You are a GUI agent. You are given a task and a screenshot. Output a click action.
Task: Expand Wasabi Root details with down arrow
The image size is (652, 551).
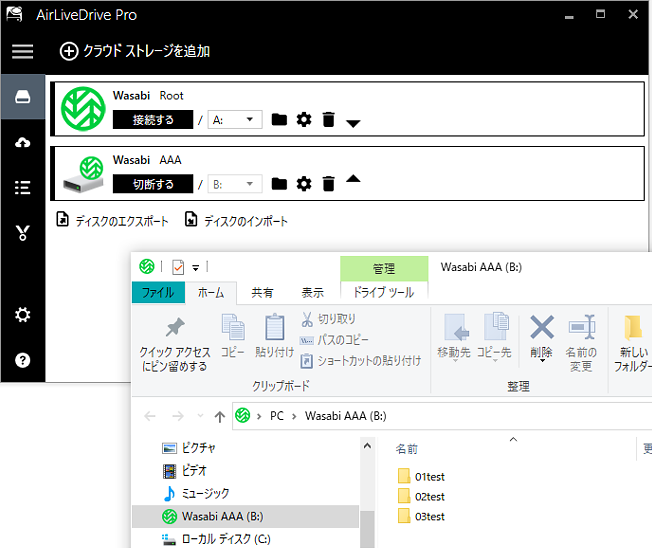point(353,124)
